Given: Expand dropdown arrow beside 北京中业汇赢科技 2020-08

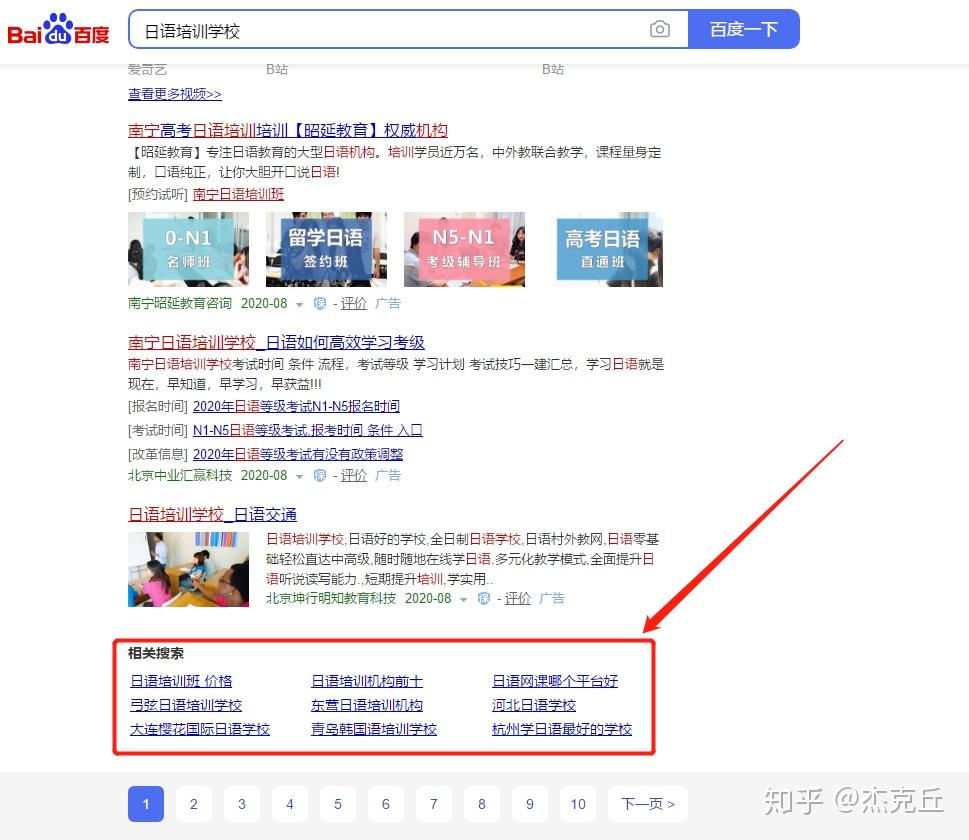Looking at the screenshot, I should click(299, 476).
